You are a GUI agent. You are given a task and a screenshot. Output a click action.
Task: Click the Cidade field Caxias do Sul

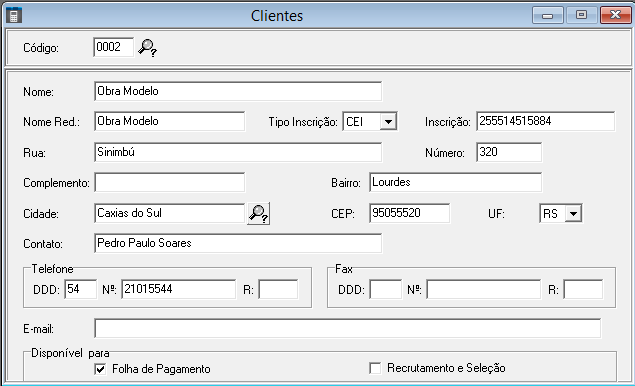170,213
